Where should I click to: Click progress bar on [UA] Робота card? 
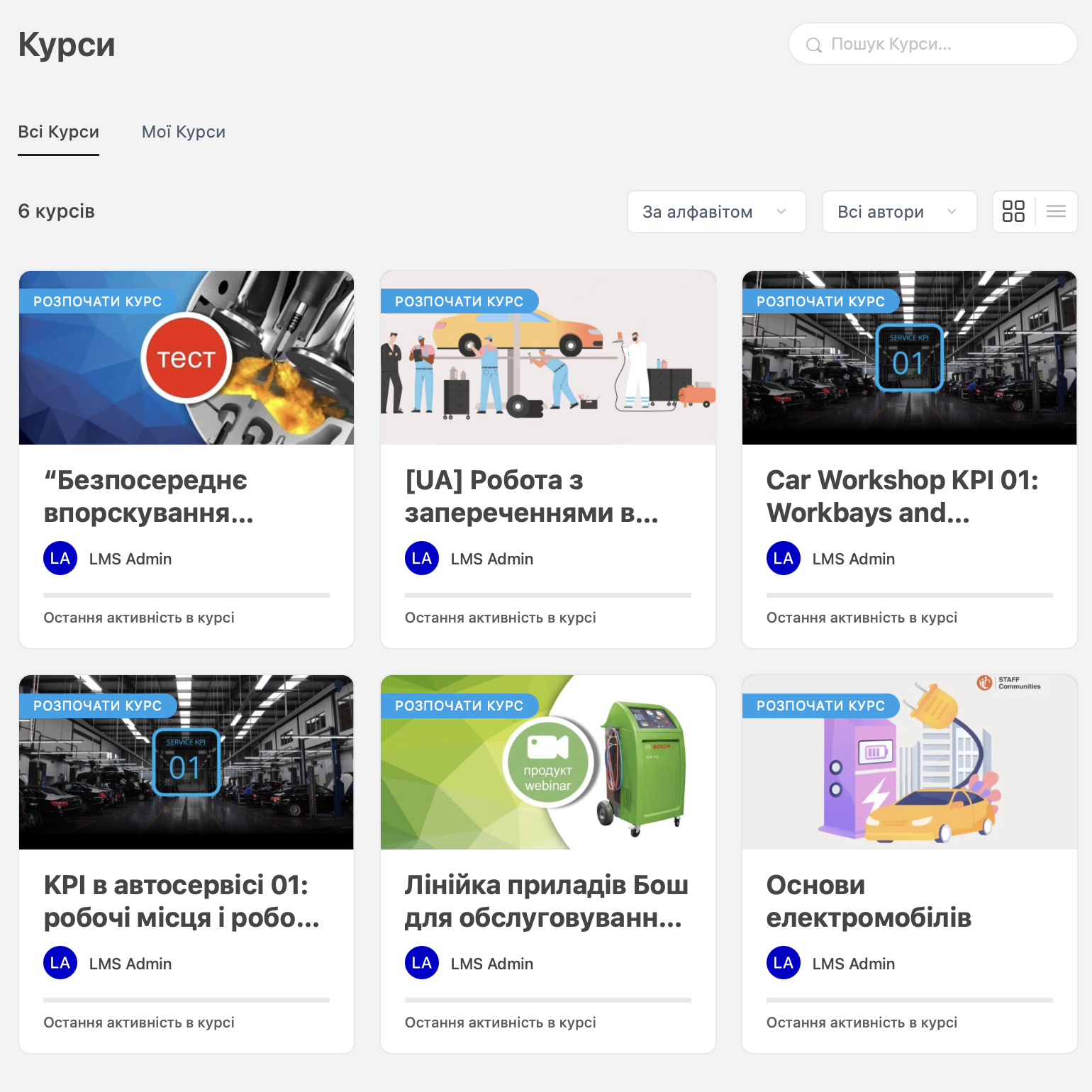[547, 595]
